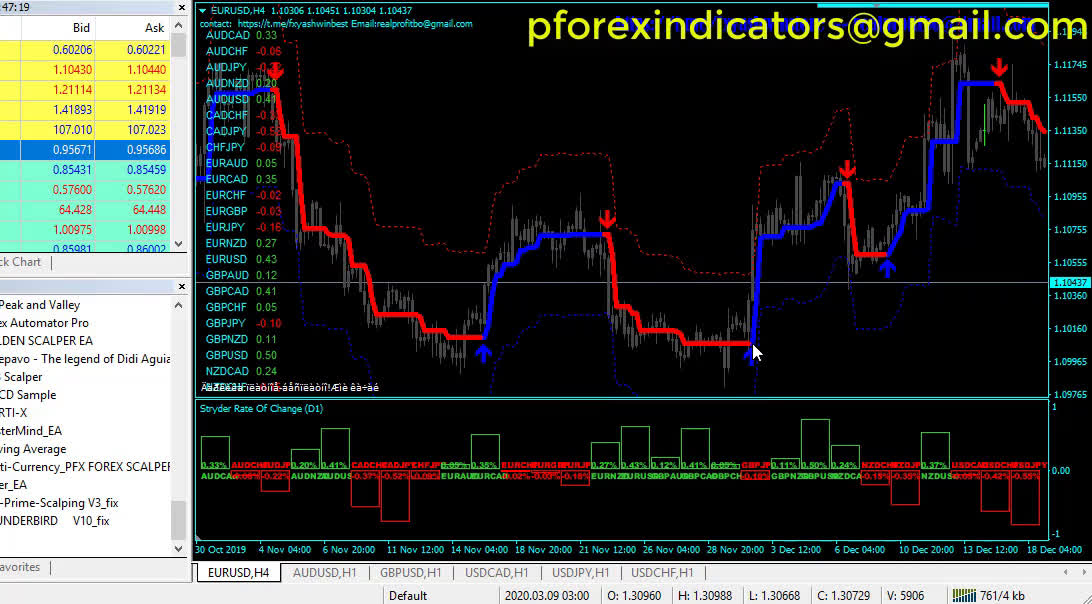Select the highlighted row with bid 0.95671
Image resolution: width=1092 pixels, height=604 pixels.
(85, 149)
